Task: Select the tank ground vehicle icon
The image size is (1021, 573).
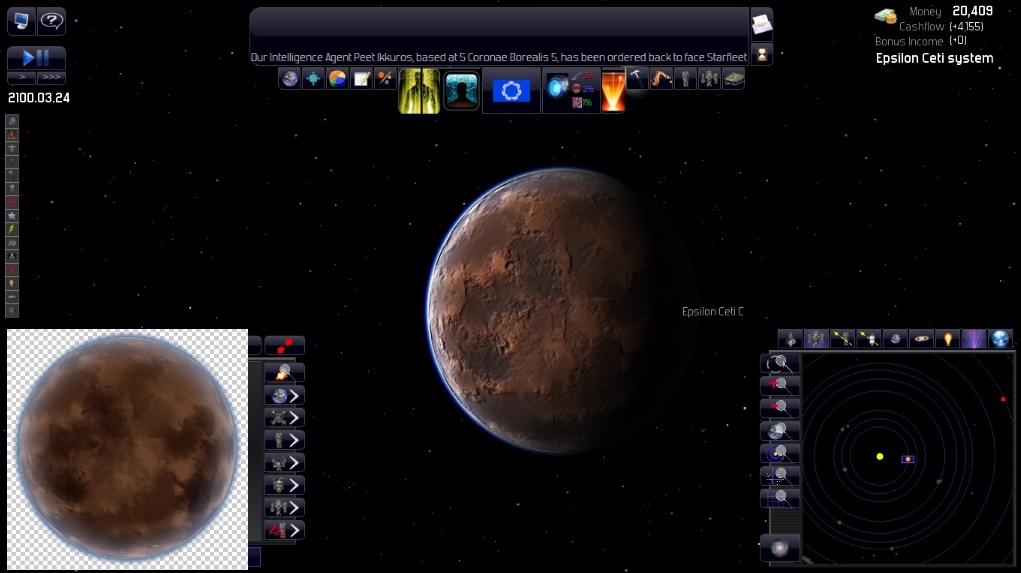Action: 733,79
